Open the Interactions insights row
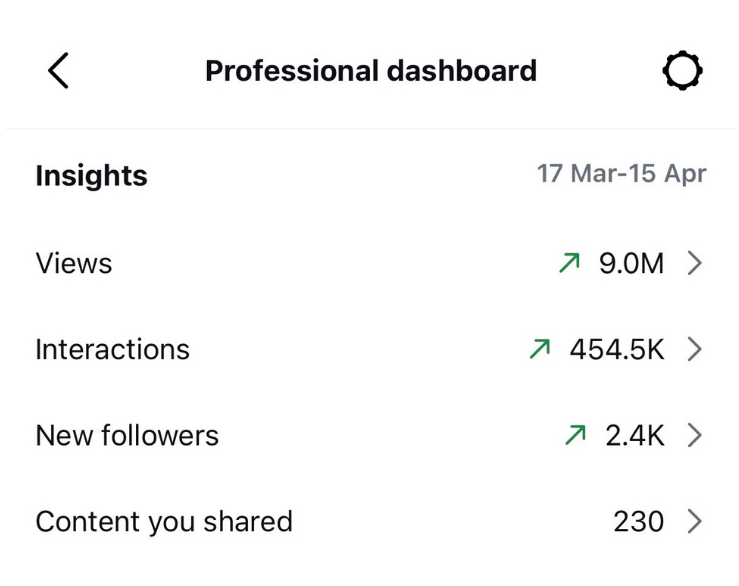Screen dimensions: 739x586 370,349
